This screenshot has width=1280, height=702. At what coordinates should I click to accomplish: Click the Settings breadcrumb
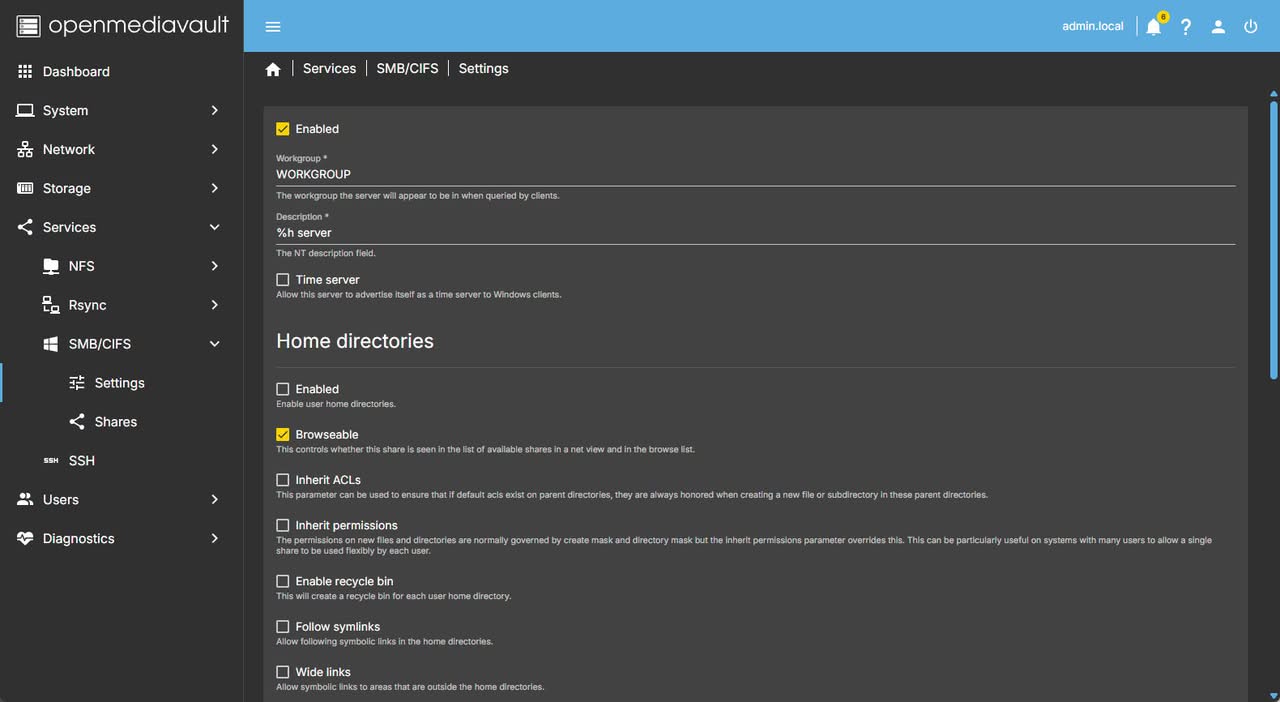pos(484,69)
